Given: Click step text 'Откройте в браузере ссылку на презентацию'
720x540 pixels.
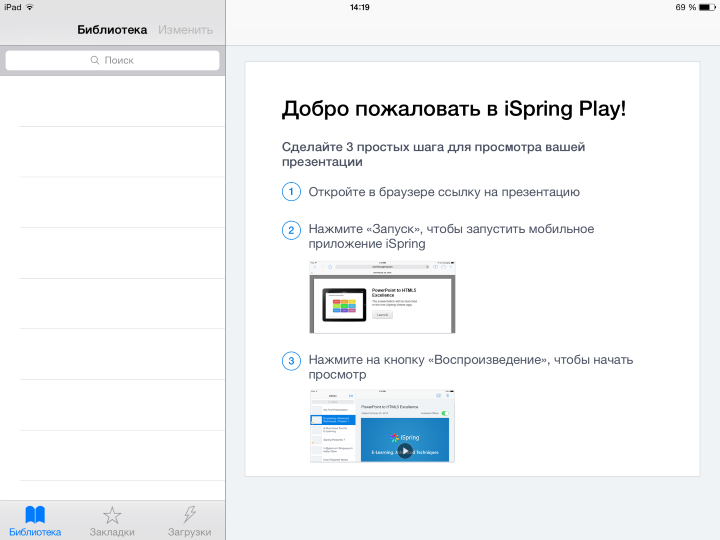Looking at the screenshot, I should [x=444, y=192].
